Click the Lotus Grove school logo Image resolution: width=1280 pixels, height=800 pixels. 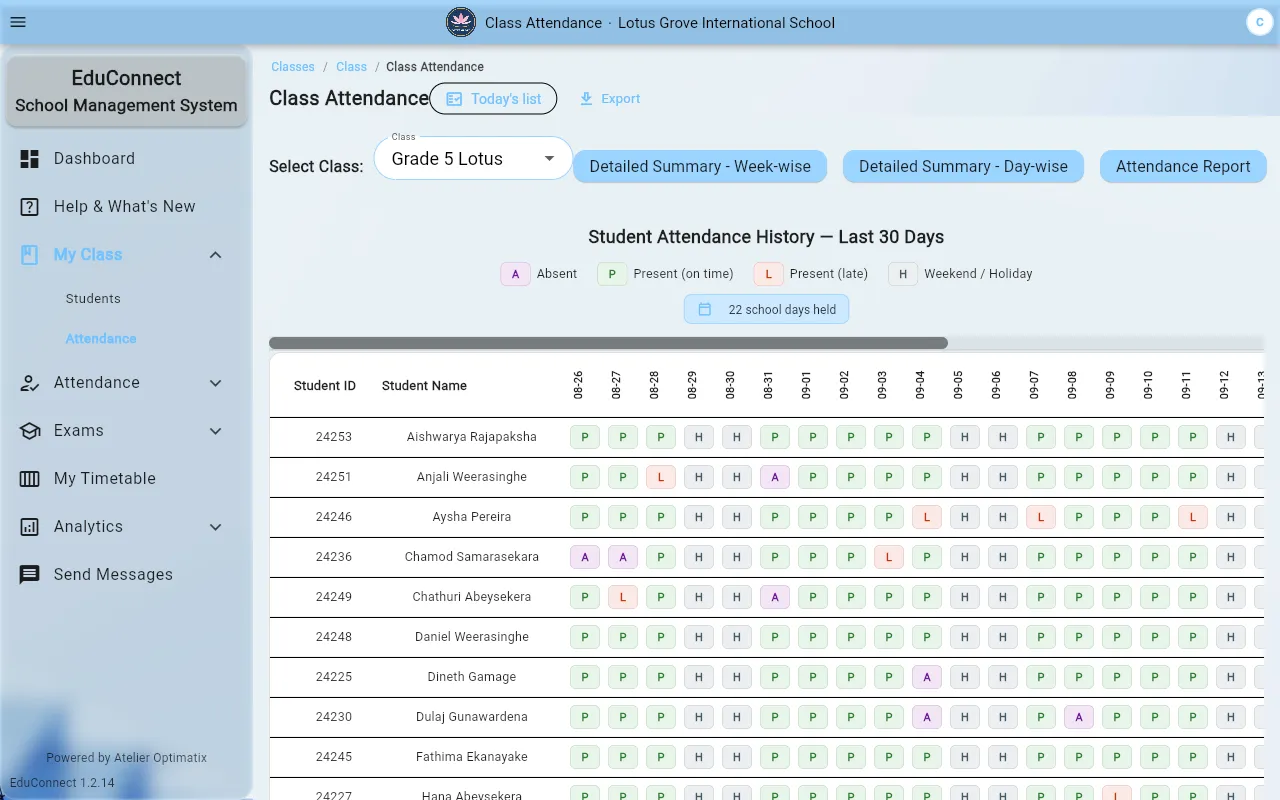(461, 22)
